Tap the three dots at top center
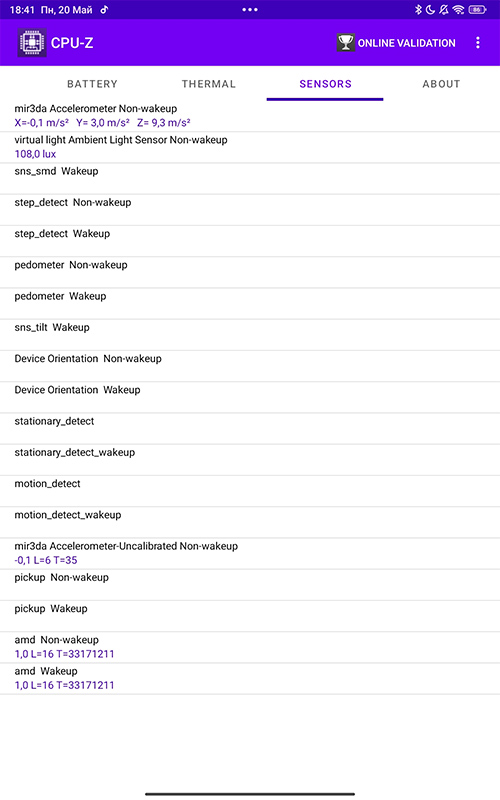The height and width of the screenshot is (800, 500). pos(250,10)
